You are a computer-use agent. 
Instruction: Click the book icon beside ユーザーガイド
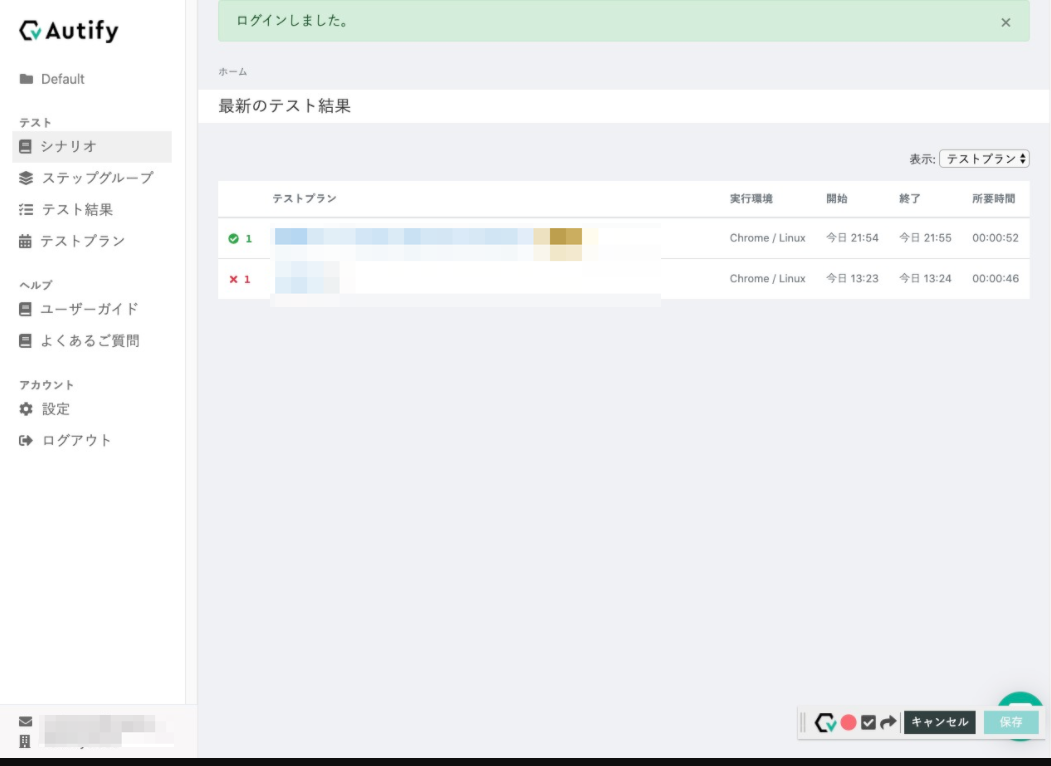[x=25, y=309]
